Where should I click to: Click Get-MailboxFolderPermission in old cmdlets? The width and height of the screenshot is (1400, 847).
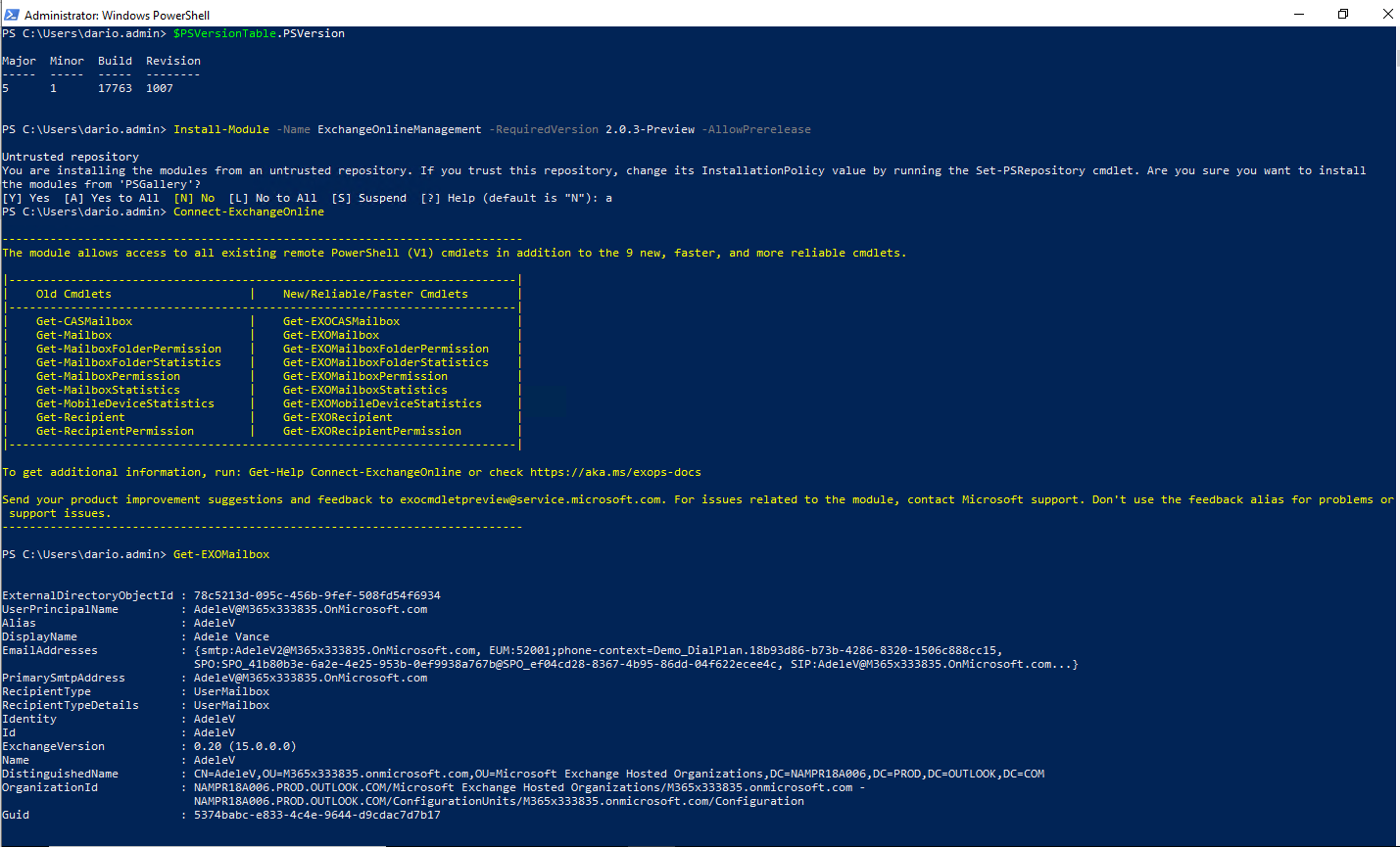click(x=128, y=349)
